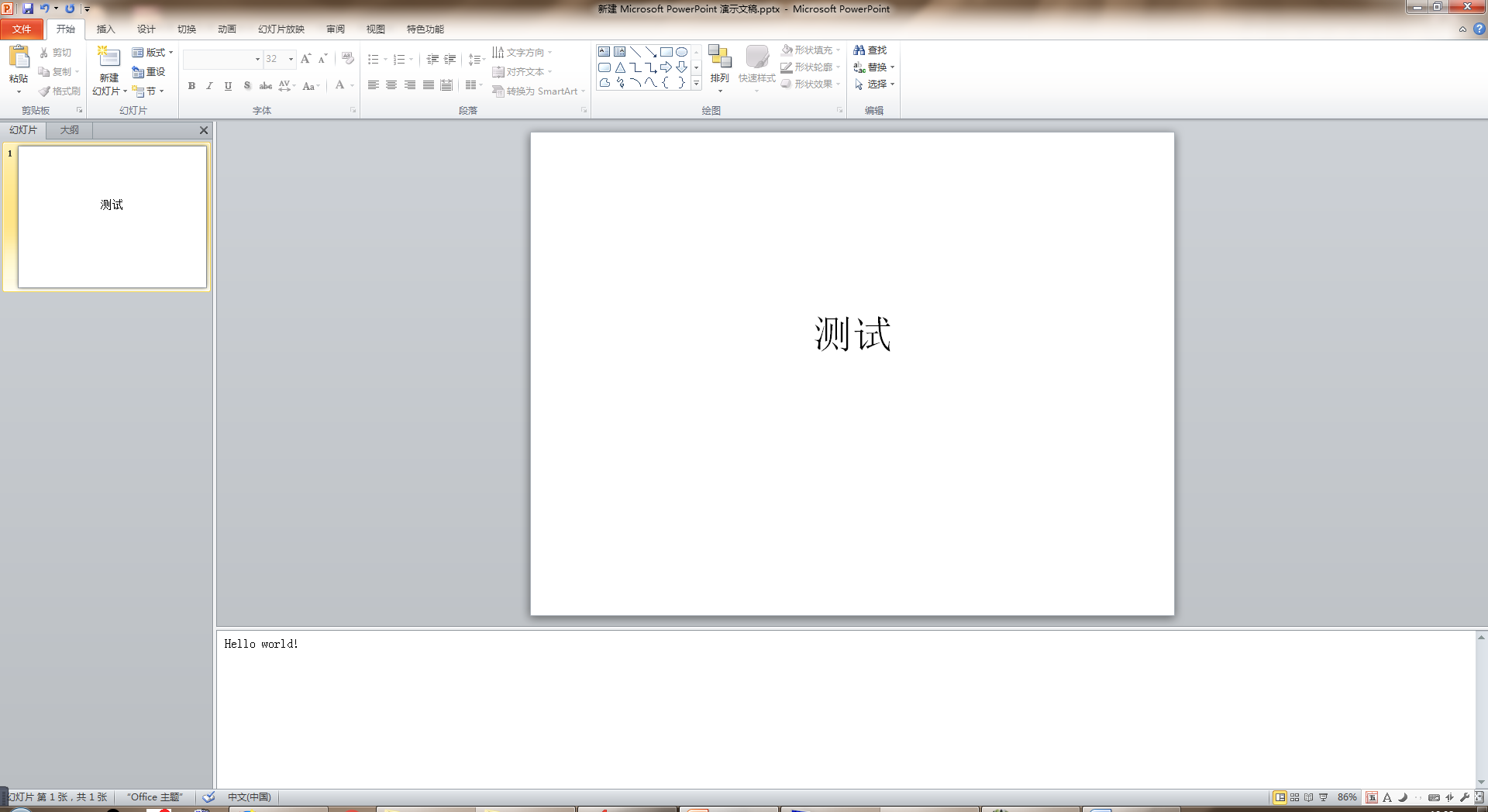Select the Format Painter (格式刷) tool
The image size is (1488, 812).
(x=59, y=91)
